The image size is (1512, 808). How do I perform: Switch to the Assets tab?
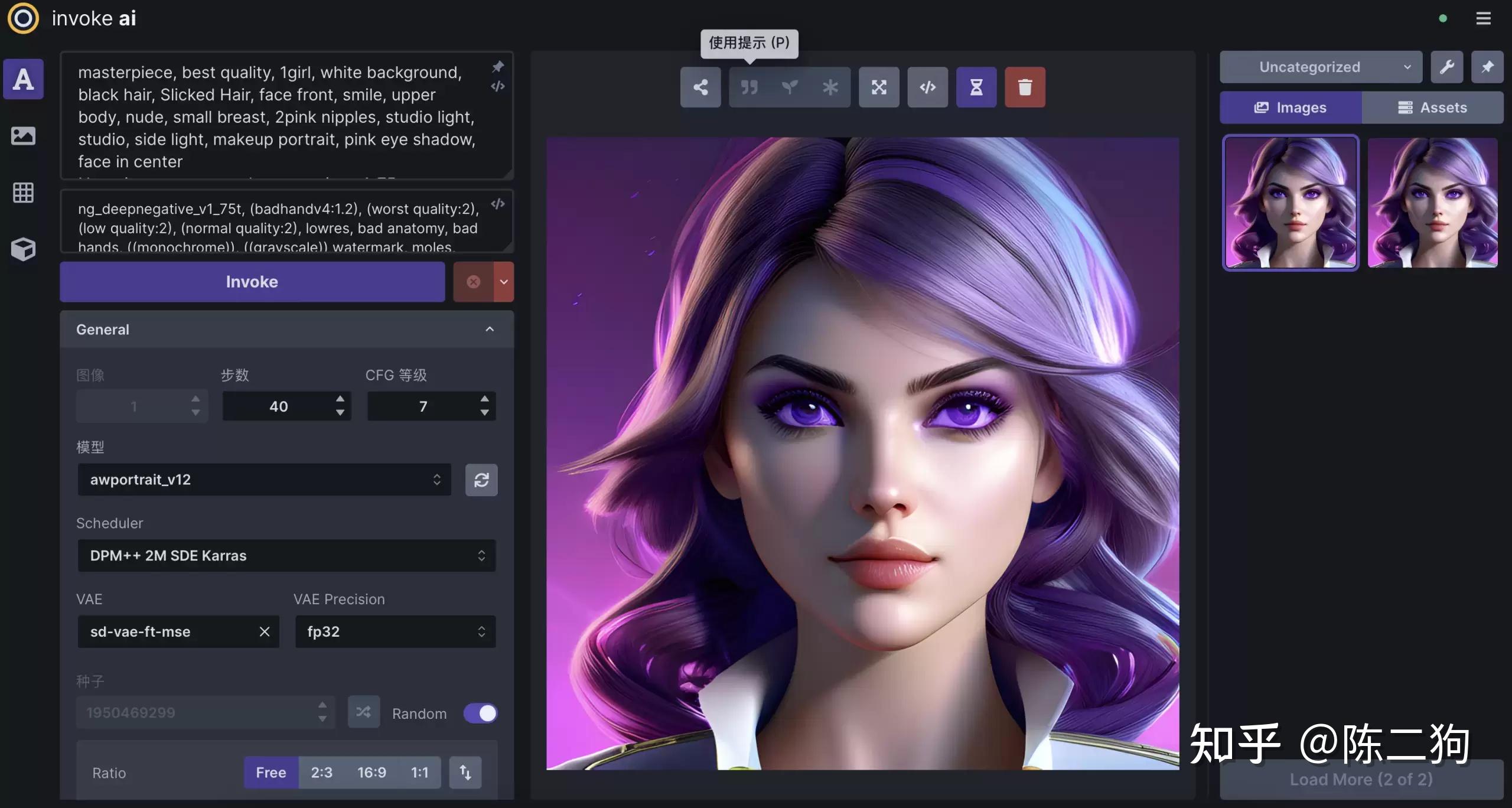click(x=1432, y=107)
